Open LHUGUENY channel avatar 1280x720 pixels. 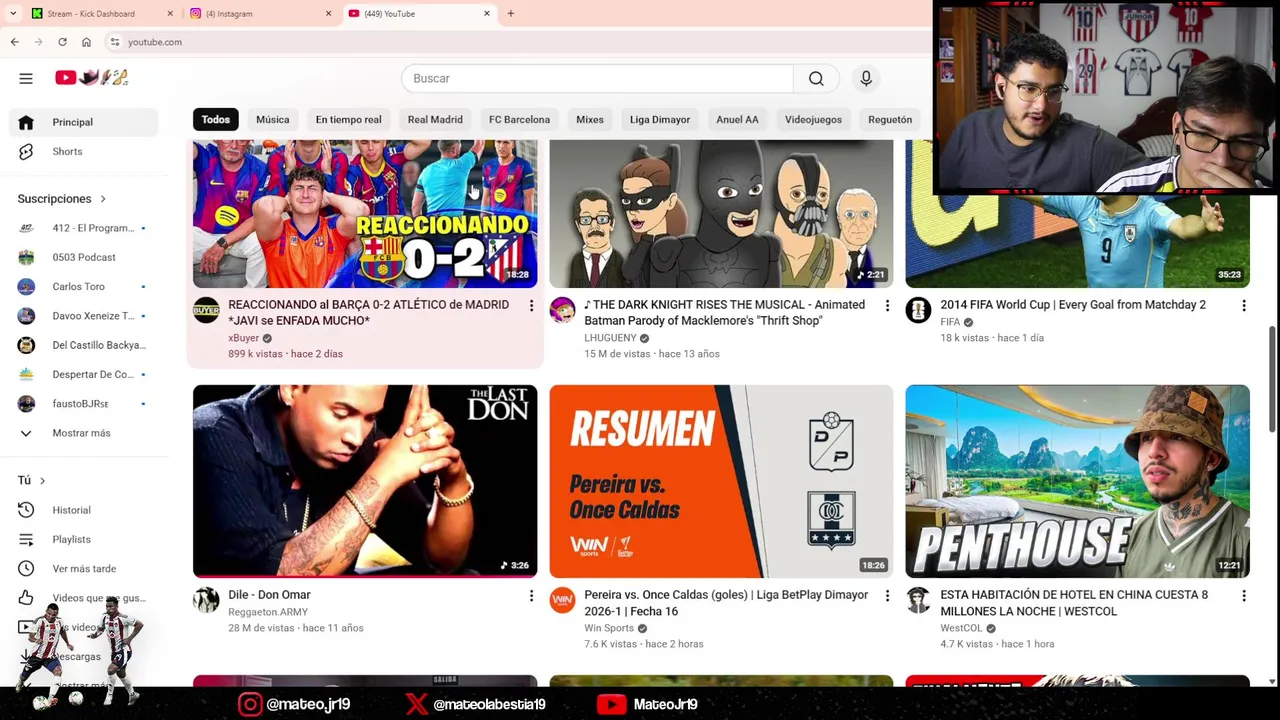[562, 310]
